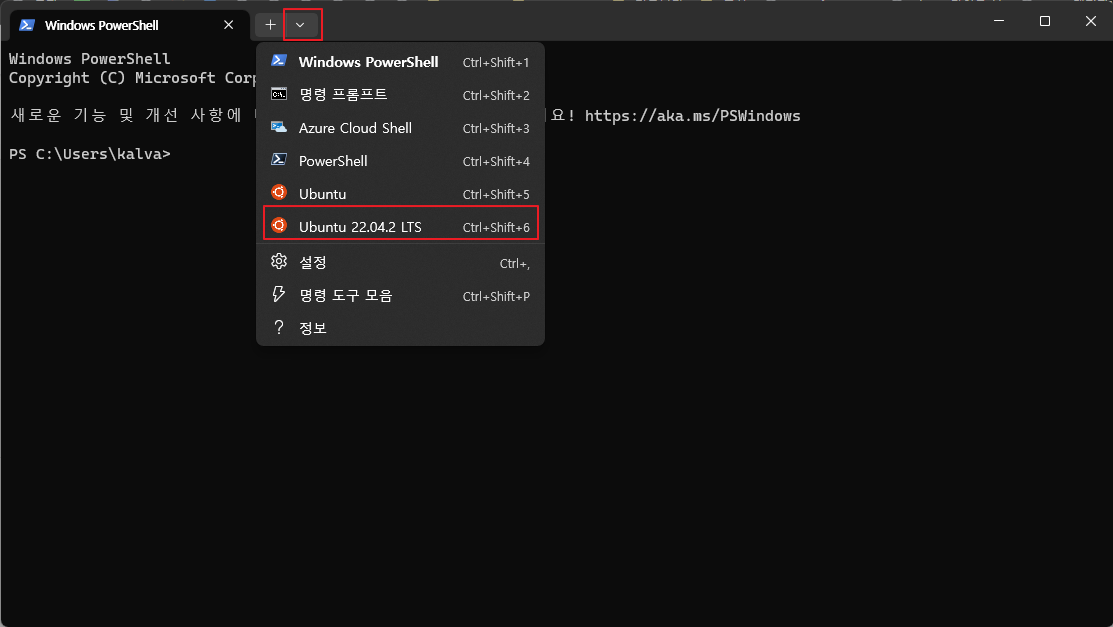The width and height of the screenshot is (1113, 627).
Task: Click the question mark info icon
Action: tap(279, 327)
